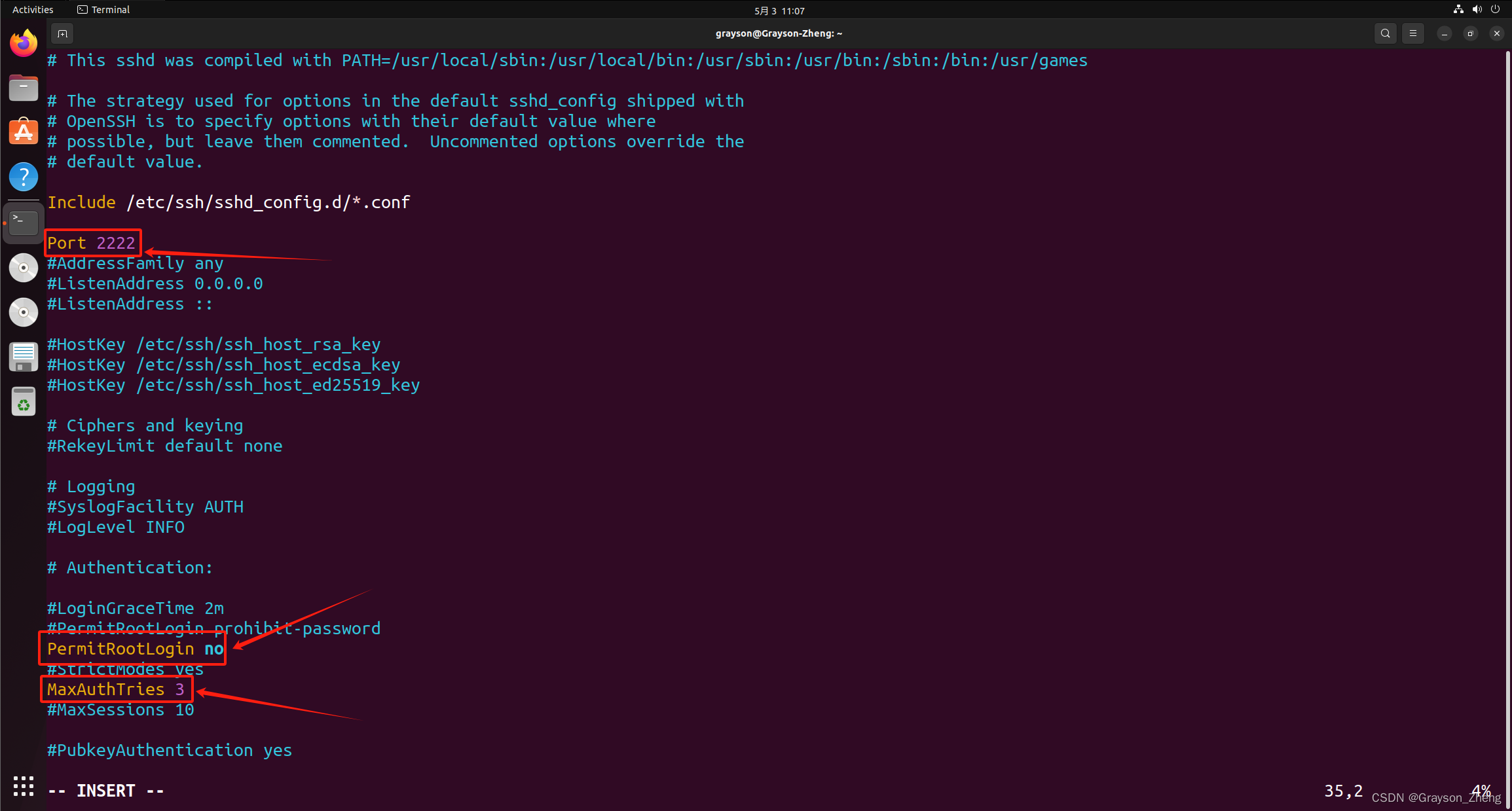
Task: Click the volume indicator icon
Action: (x=1477, y=9)
